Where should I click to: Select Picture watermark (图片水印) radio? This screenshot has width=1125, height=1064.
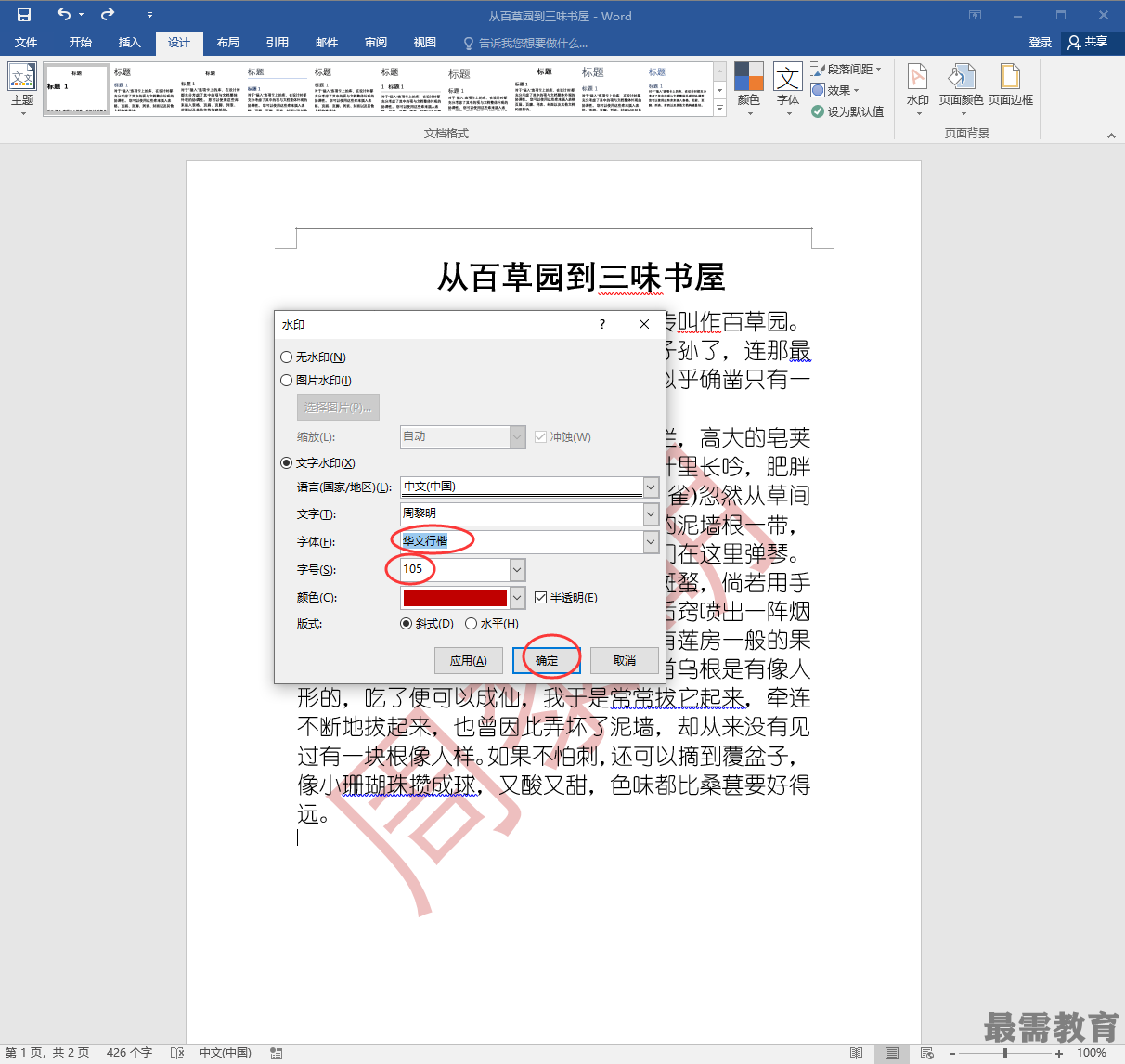[287, 380]
